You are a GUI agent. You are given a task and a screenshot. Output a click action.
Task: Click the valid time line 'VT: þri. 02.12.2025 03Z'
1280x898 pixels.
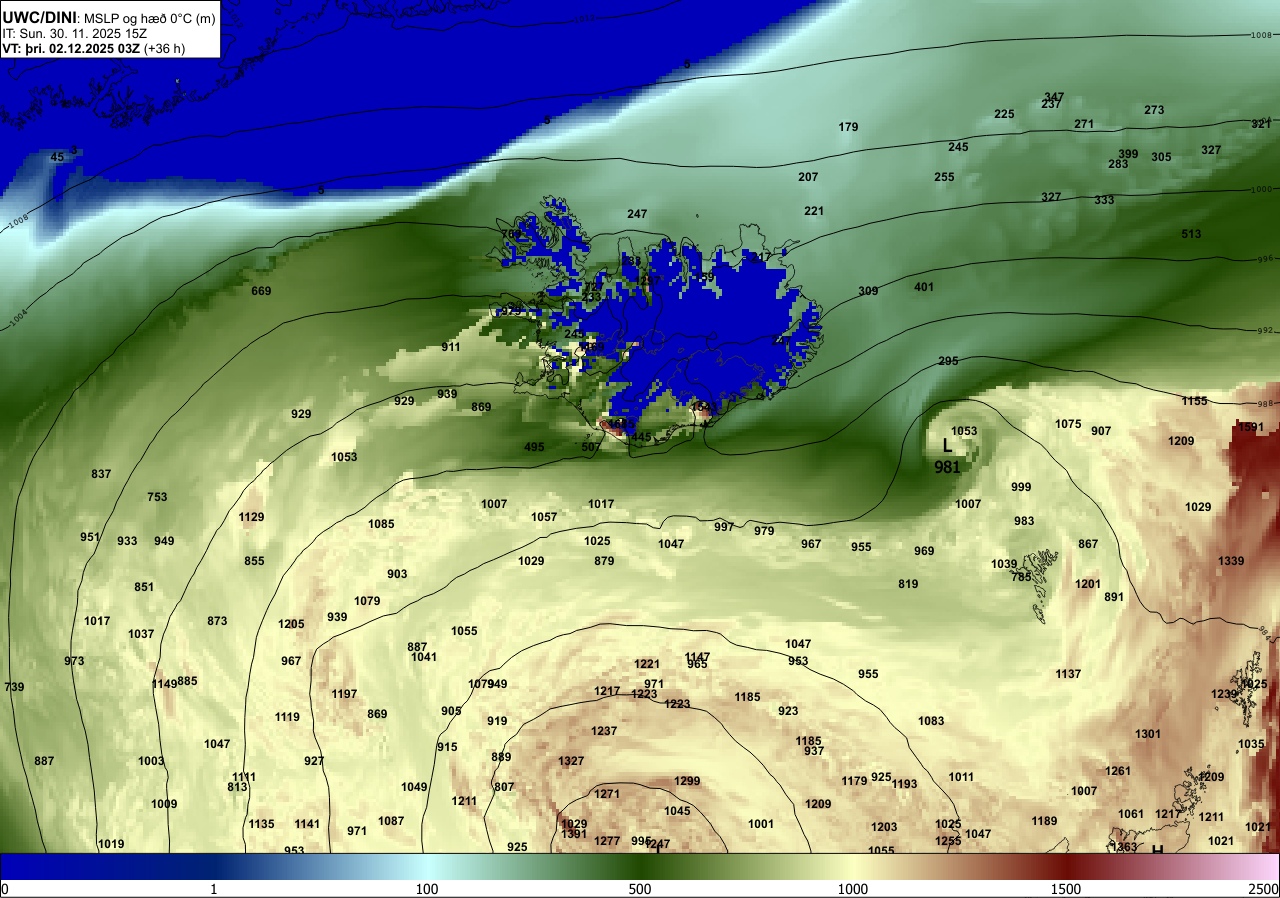(72, 48)
